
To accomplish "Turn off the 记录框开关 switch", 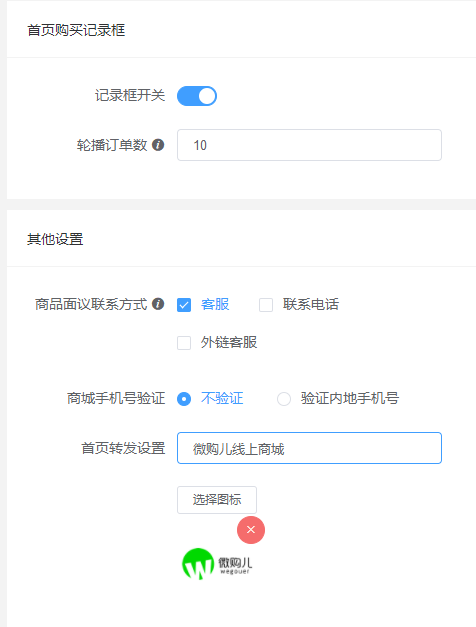I will coord(197,96).
